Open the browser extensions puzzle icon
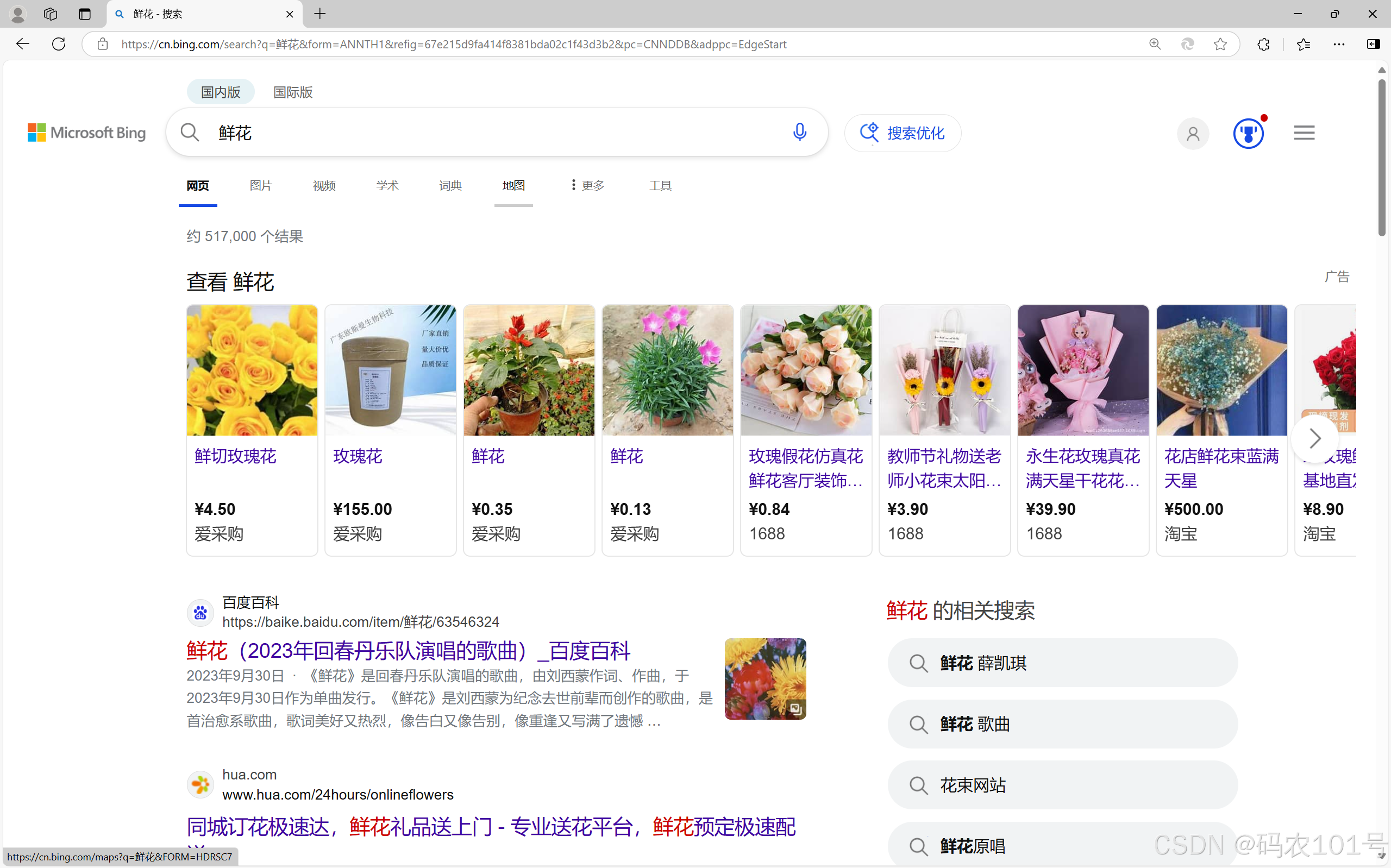Viewport: 1391px width, 868px height. coord(1263,44)
